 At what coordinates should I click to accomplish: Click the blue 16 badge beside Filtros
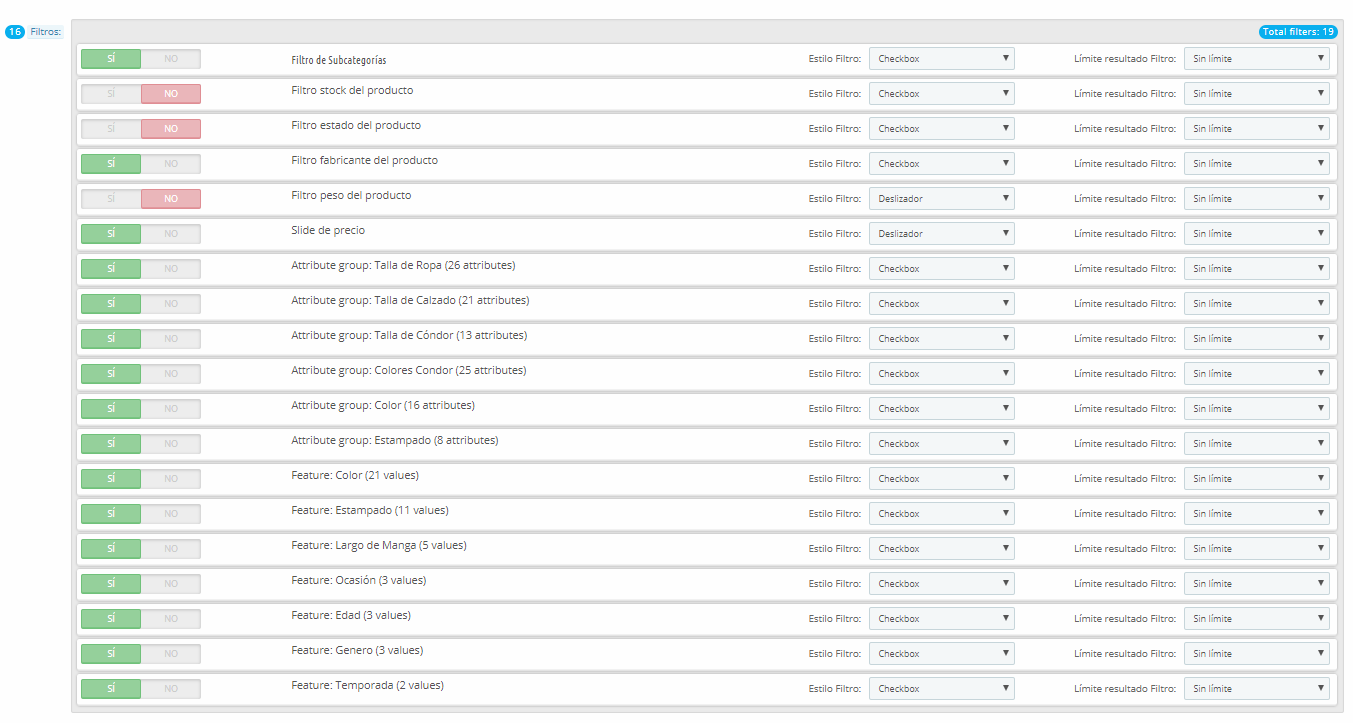(14, 32)
